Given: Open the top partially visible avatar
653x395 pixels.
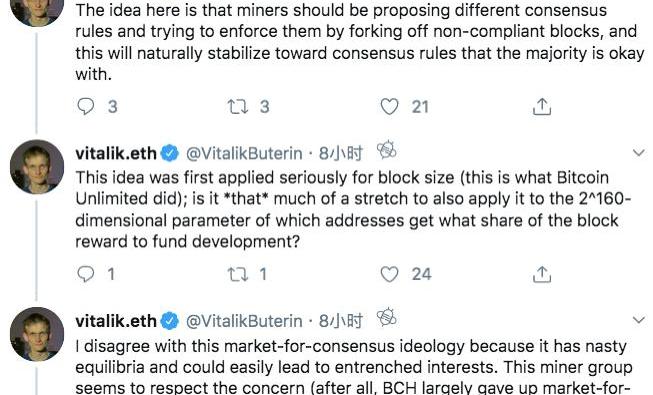Looking at the screenshot, I should click(x=37, y=12).
